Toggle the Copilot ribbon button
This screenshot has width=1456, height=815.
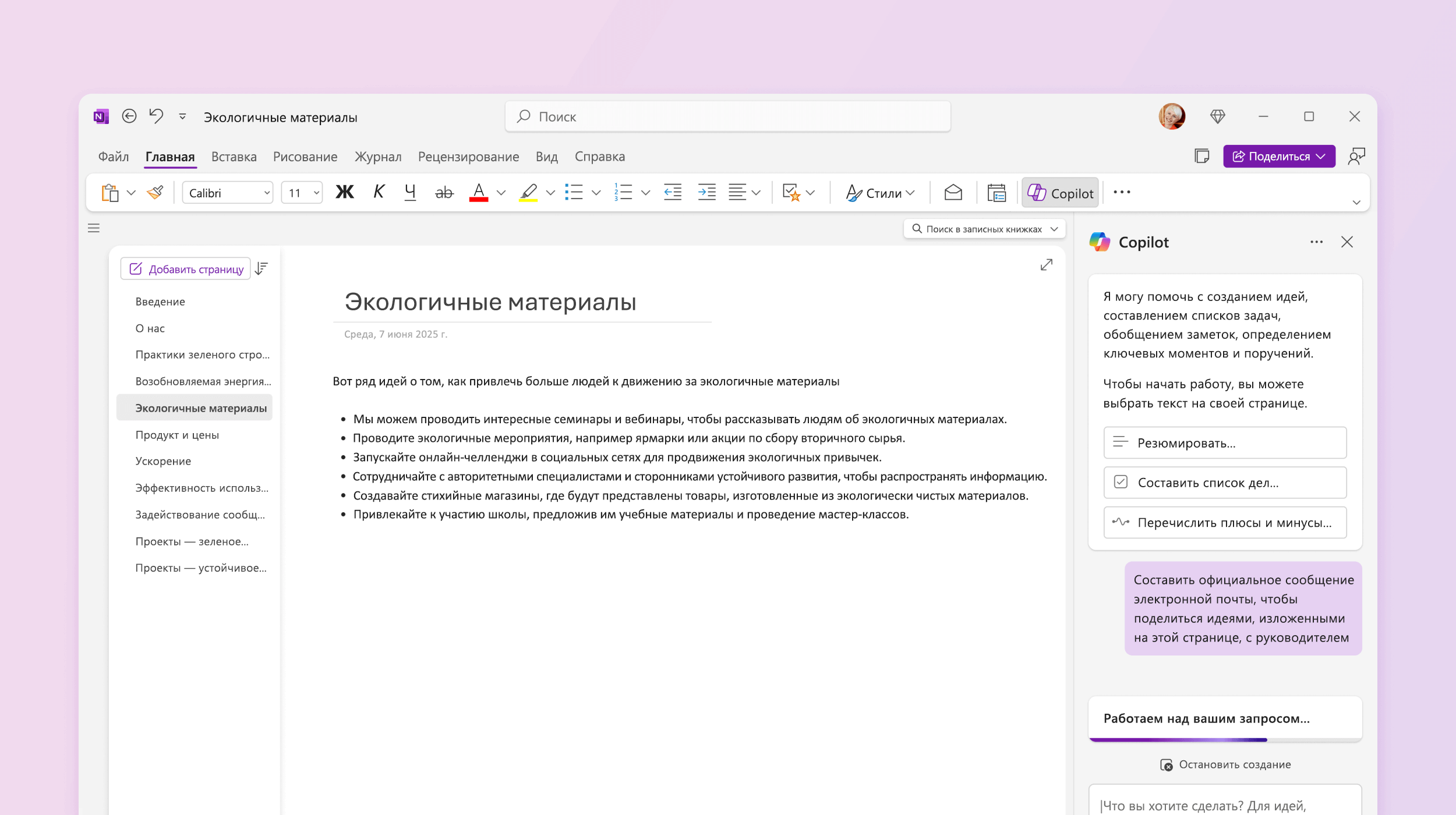pos(1060,193)
